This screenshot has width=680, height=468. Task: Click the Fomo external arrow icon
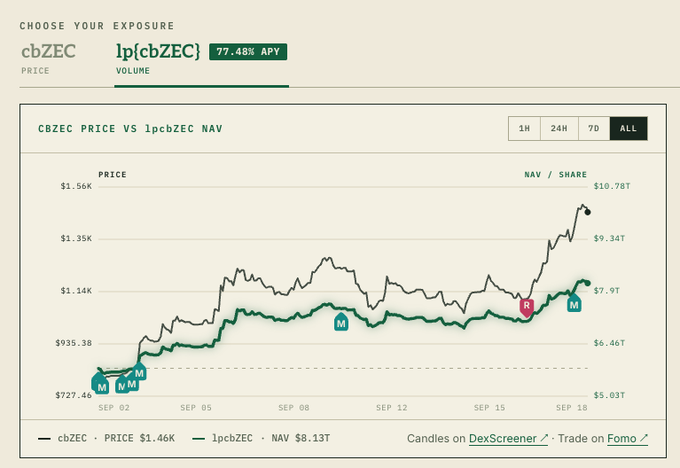point(644,438)
